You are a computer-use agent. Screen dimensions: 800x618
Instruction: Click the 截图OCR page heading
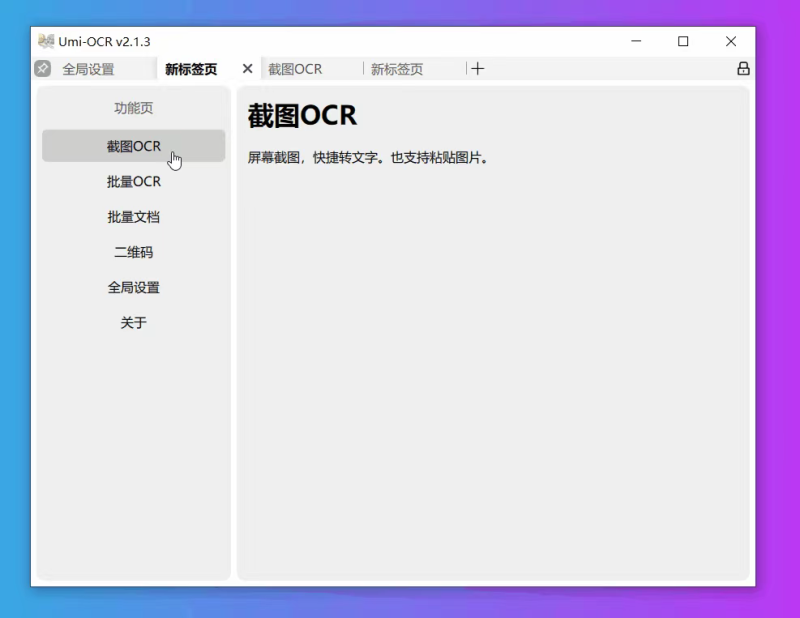click(302, 114)
